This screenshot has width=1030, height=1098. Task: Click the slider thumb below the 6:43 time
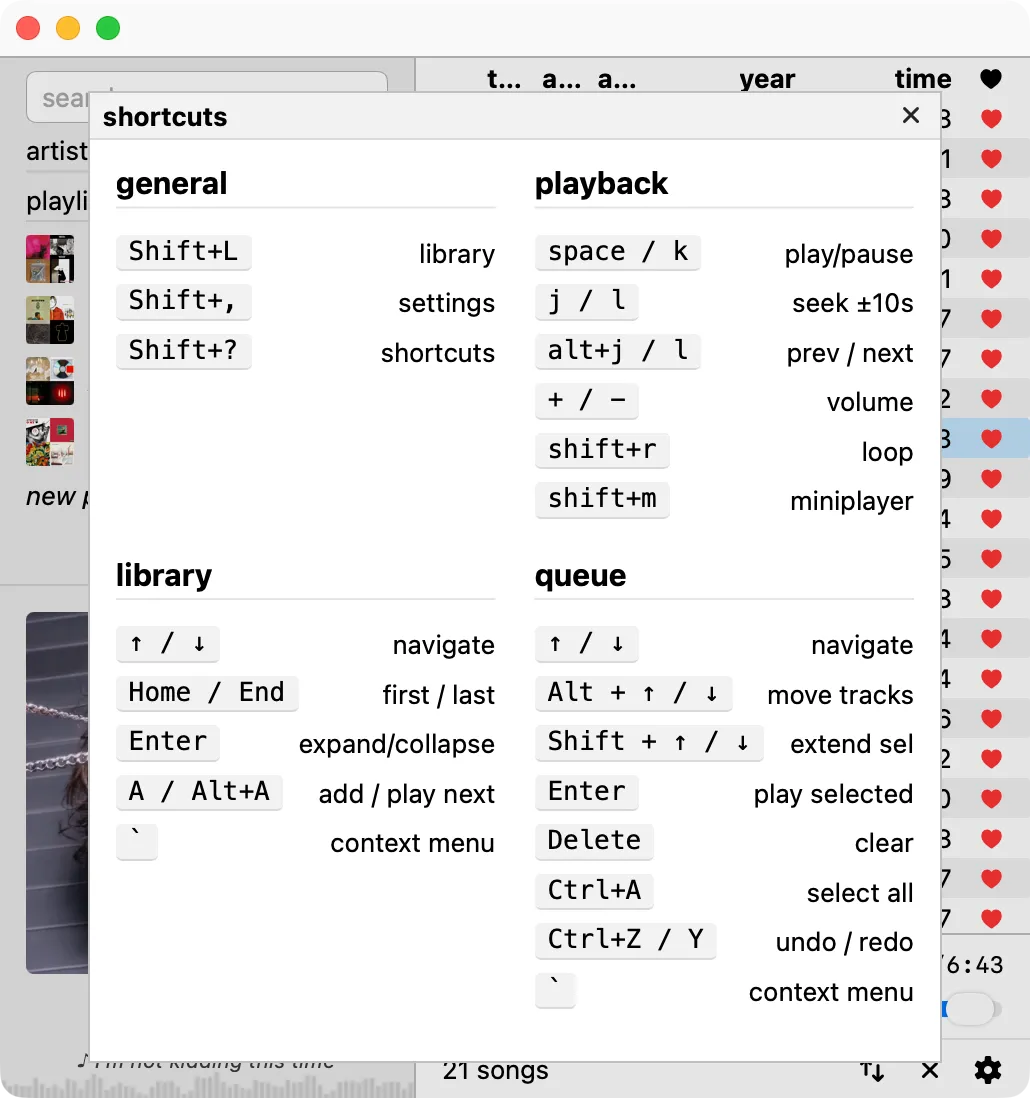coord(970,1009)
